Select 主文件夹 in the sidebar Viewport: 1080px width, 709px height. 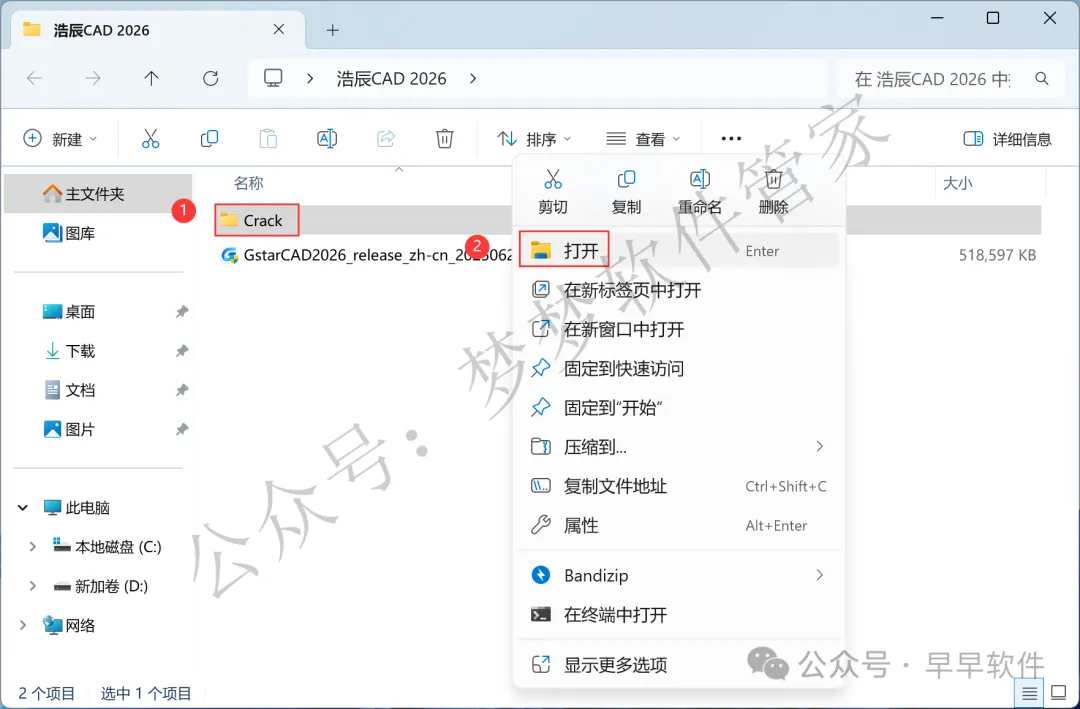[98, 194]
